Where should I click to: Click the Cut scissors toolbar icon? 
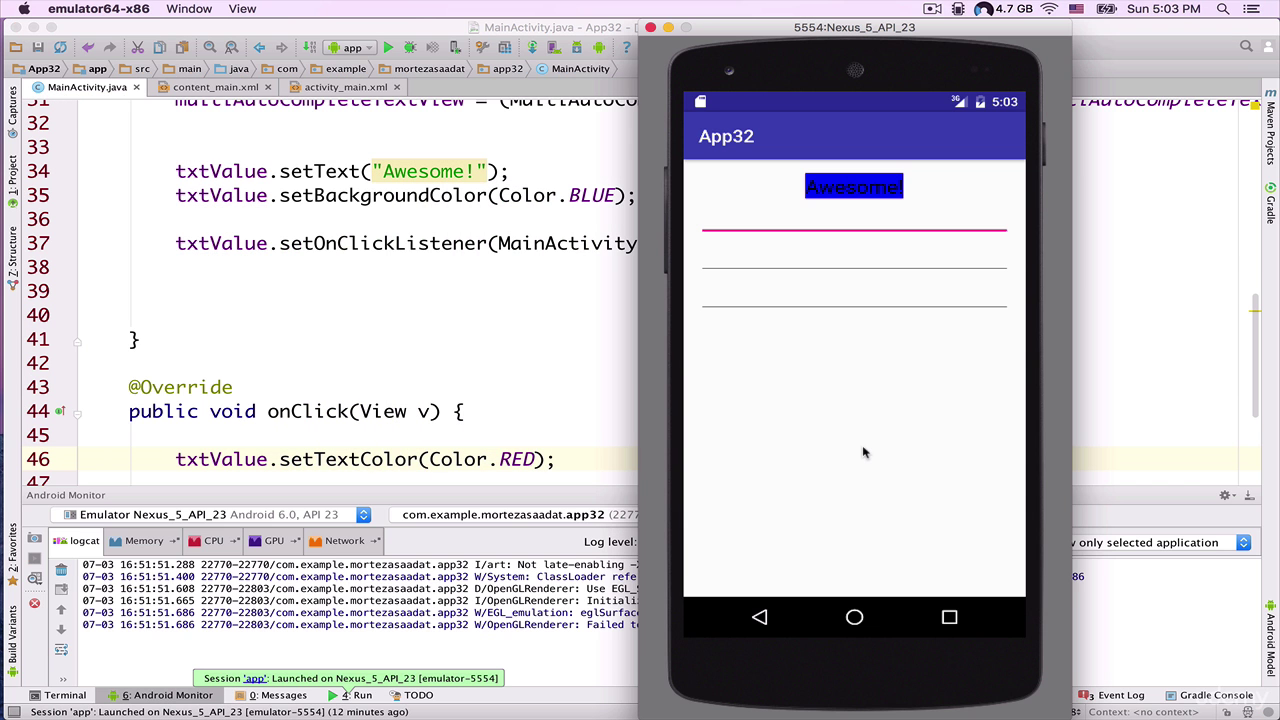coord(137,47)
